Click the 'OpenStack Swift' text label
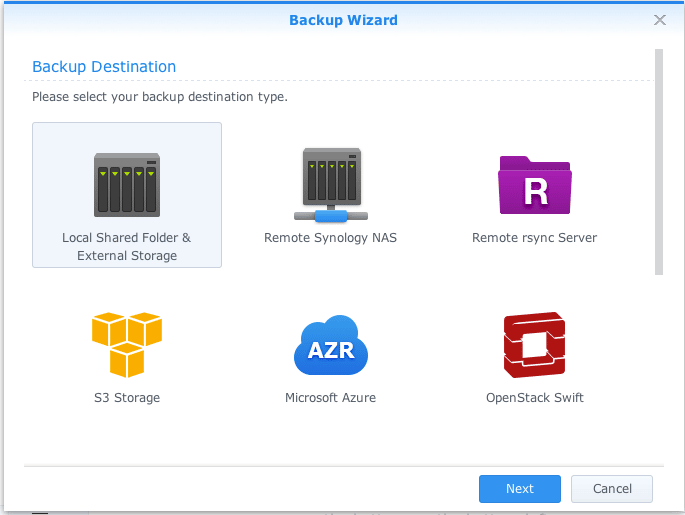Image resolution: width=685 pixels, height=515 pixels. coord(534,397)
